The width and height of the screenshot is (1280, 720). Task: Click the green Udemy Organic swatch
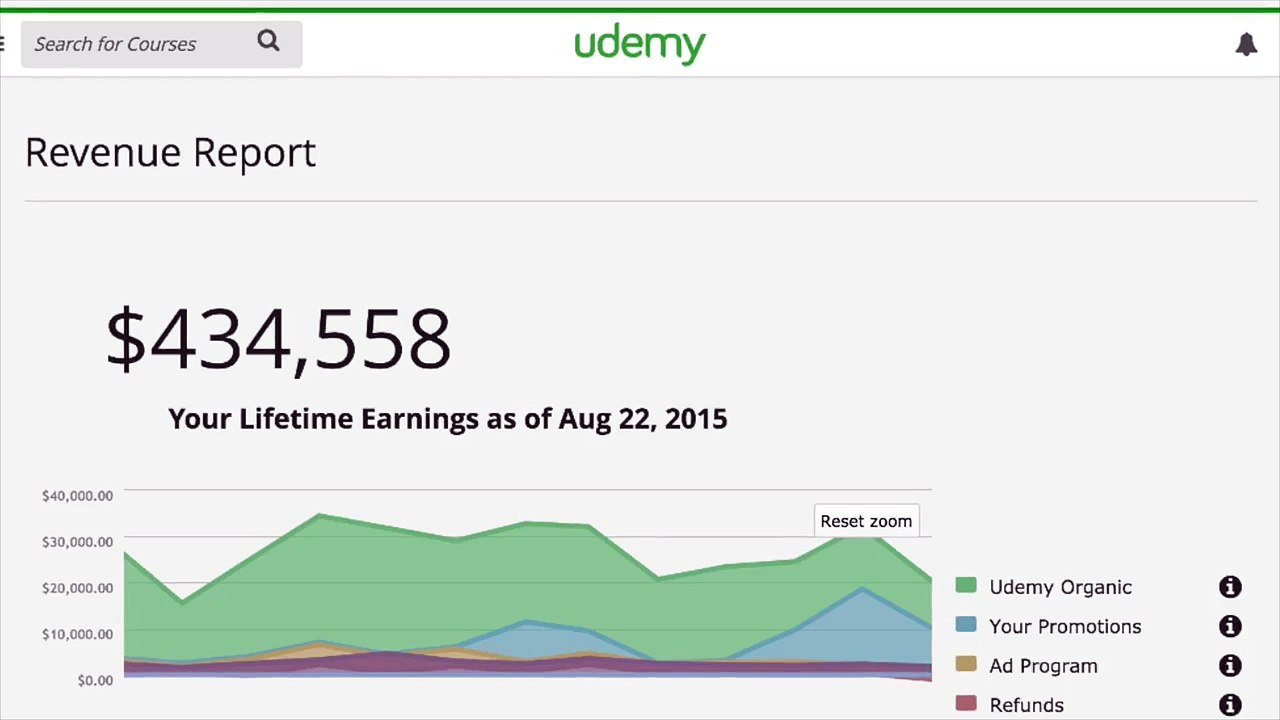coord(966,586)
